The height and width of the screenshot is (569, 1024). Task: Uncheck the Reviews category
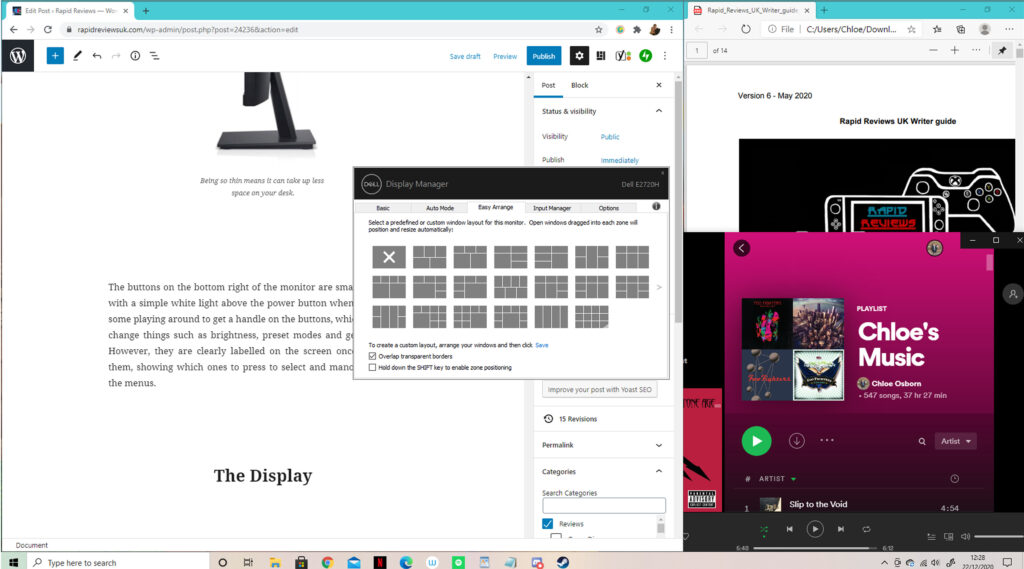click(547, 524)
